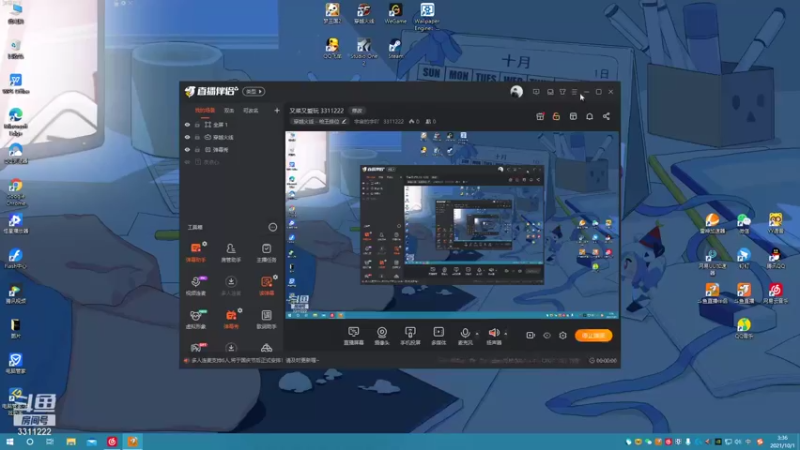Viewport: 800px width, 450px height.
Task: Open the hamburger menu in title bar
Action: [x=574, y=92]
